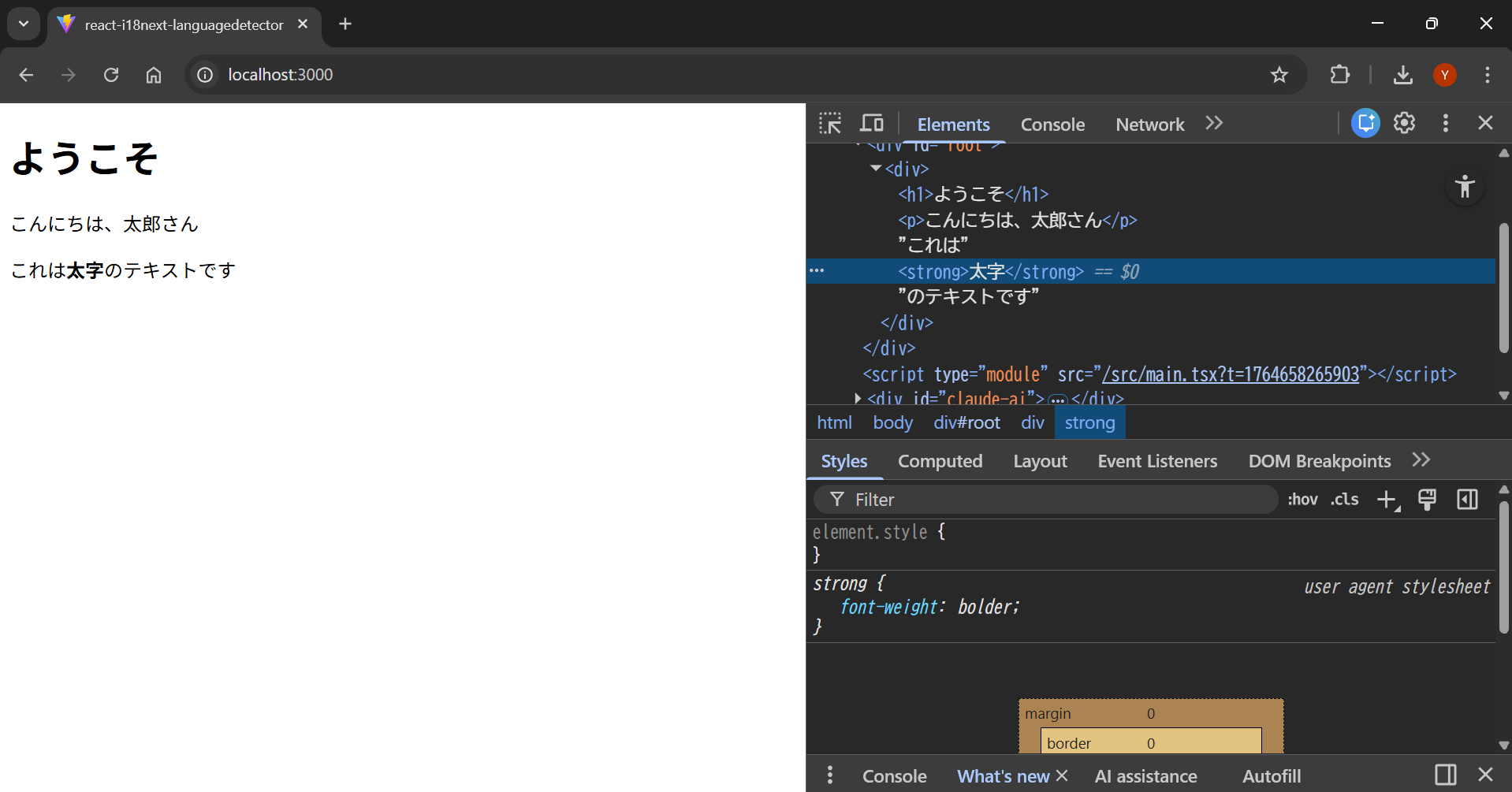Add a new style rule with the plus icon
Viewport: 1512px width, 792px height.
coord(1386,499)
